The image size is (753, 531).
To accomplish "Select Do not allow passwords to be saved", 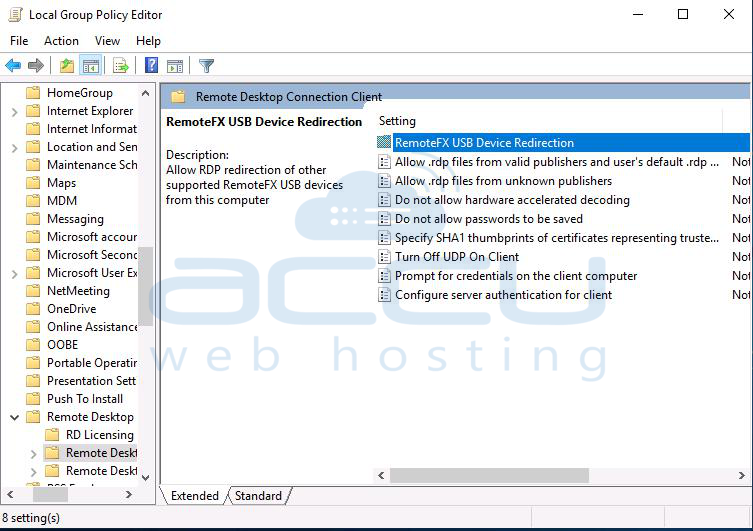I will [x=489, y=219].
